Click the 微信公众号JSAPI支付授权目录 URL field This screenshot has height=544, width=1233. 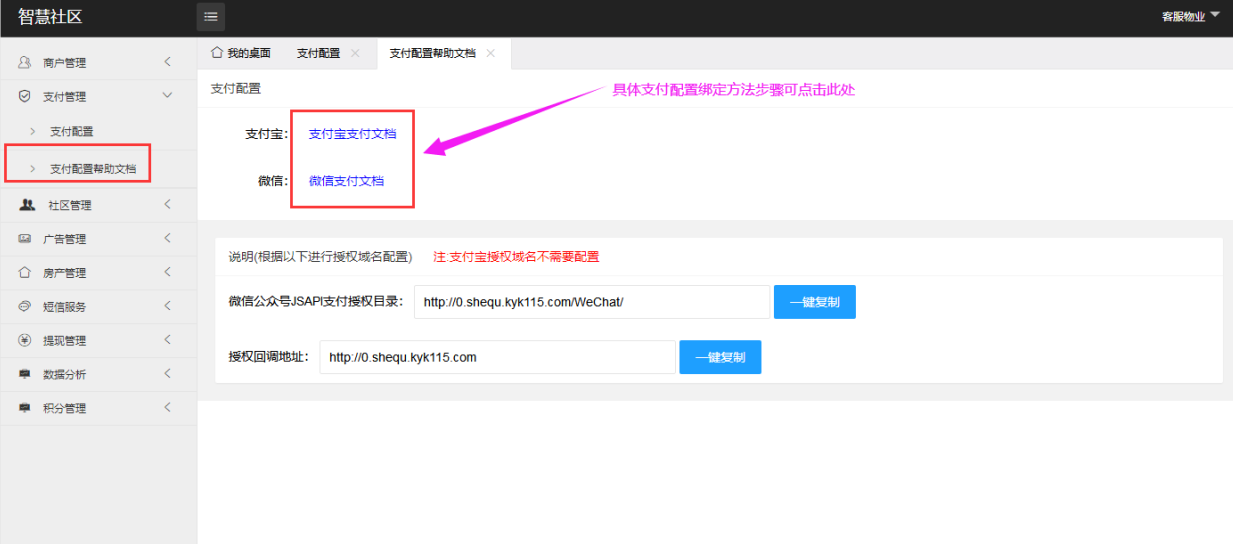pos(591,302)
